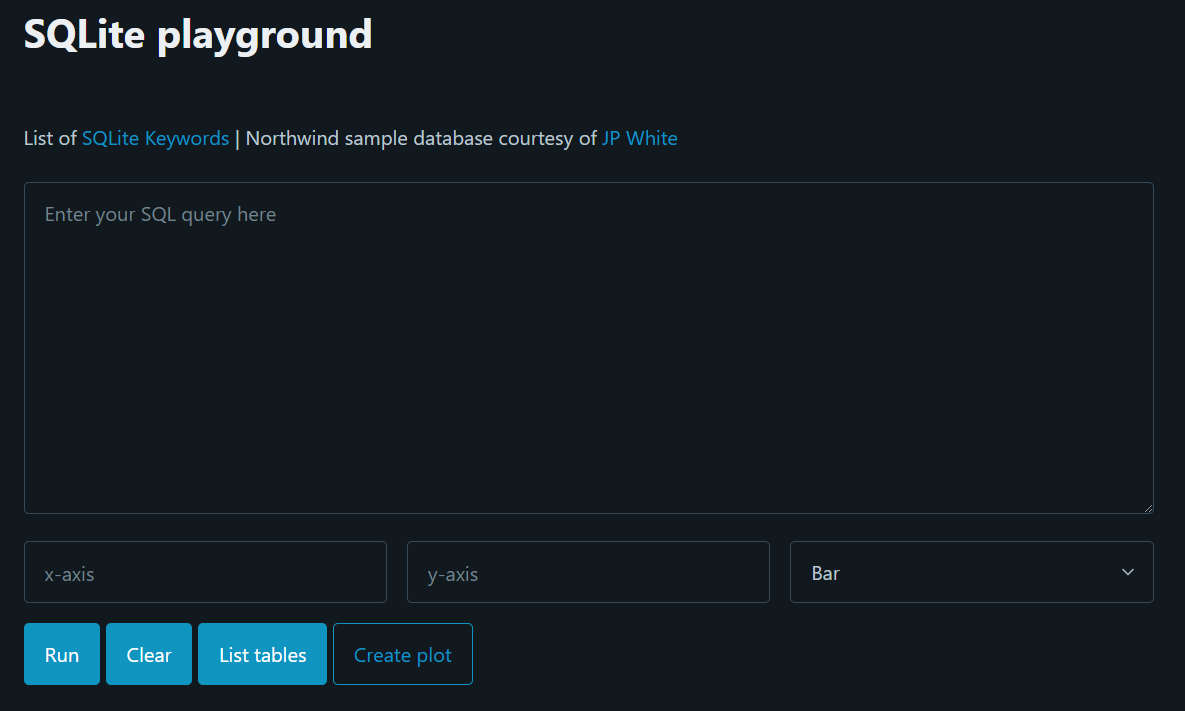
Task: Visit the JP White link
Action: (640, 138)
